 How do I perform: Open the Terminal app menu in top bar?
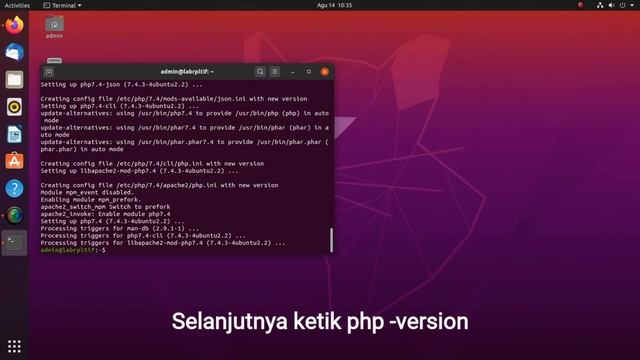pyautogui.click(x=62, y=5)
